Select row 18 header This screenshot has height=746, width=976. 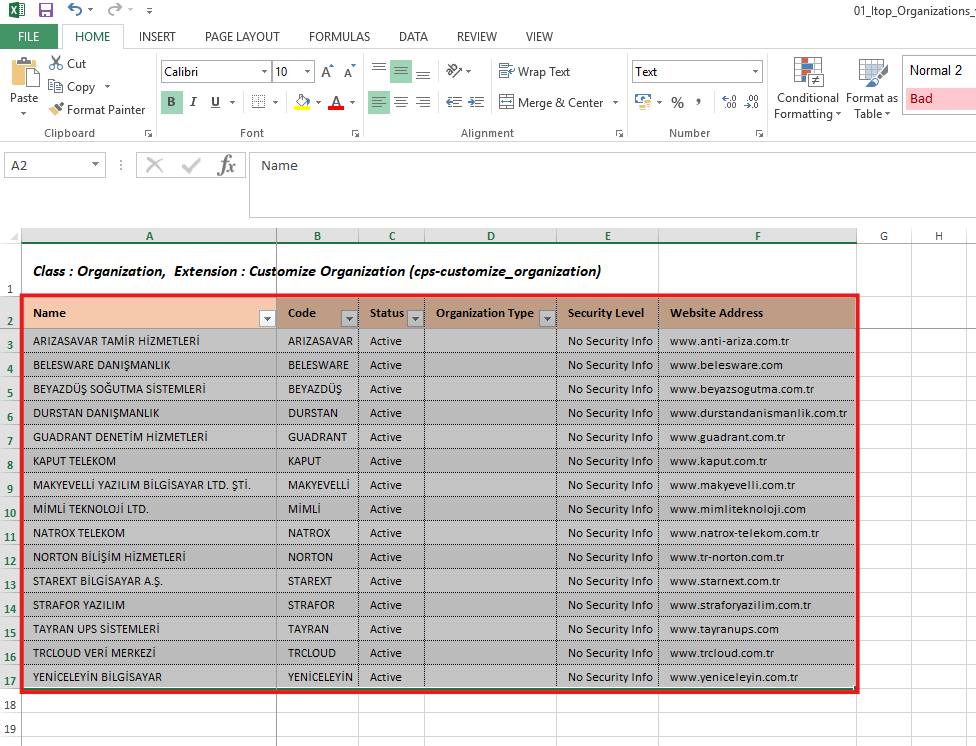click(10, 704)
